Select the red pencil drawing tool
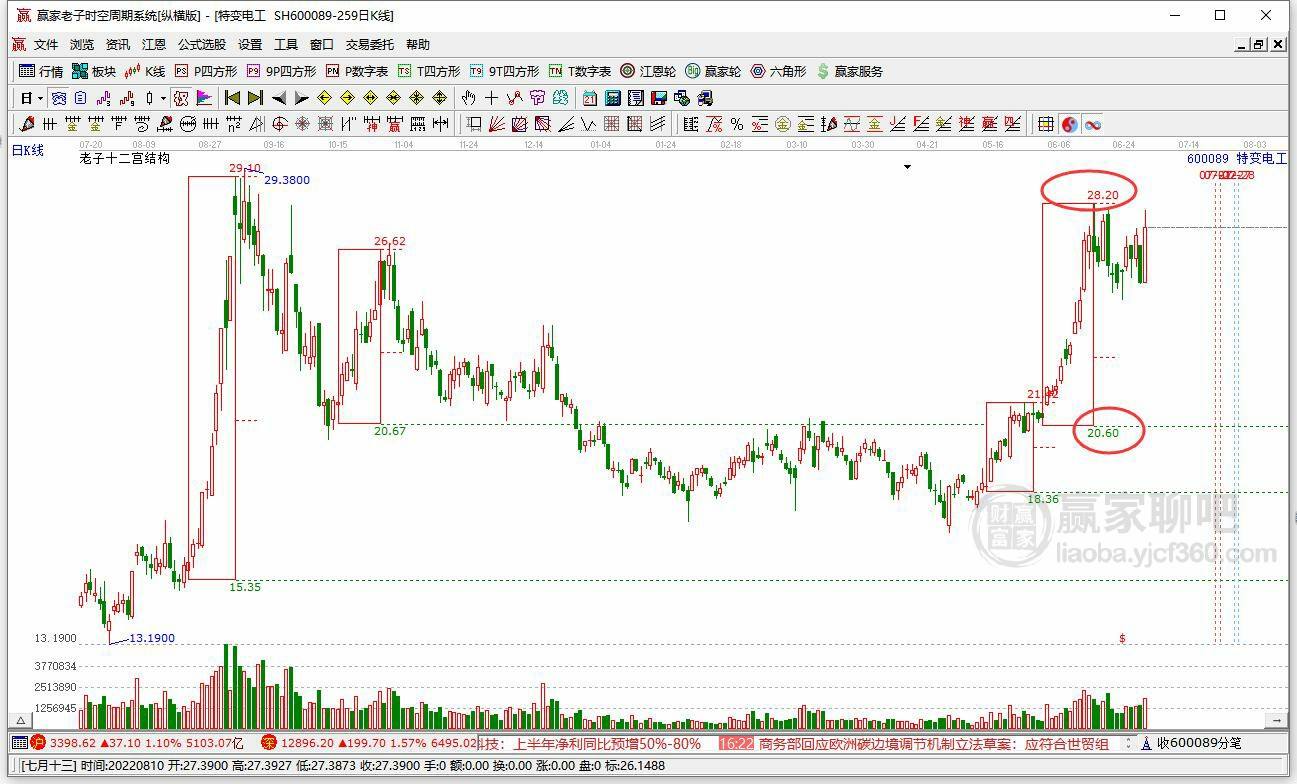 point(26,124)
